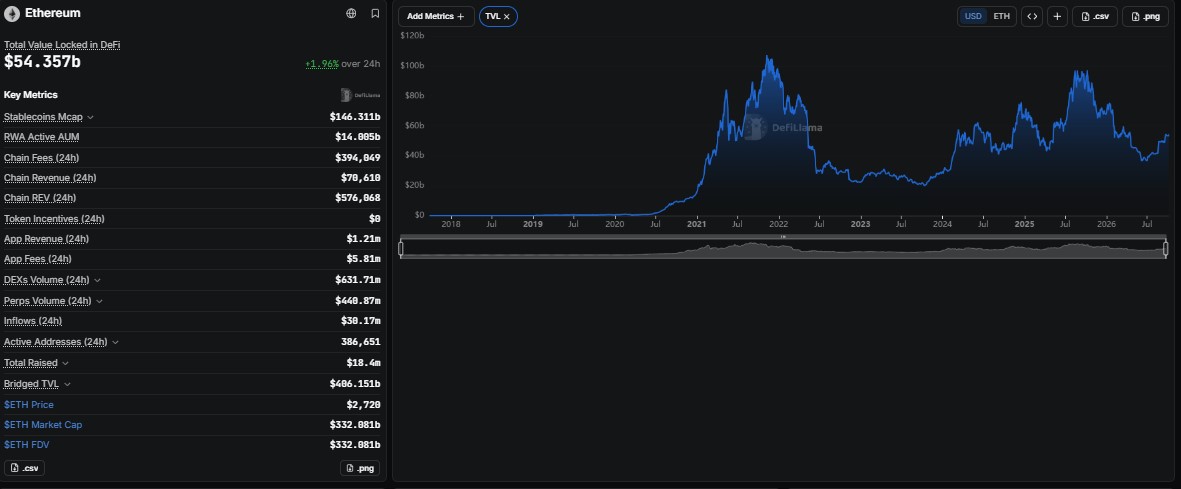The width and height of the screenshot is (1181, 489).
Task: Click the left handle of time range slider
Action: 401,249
